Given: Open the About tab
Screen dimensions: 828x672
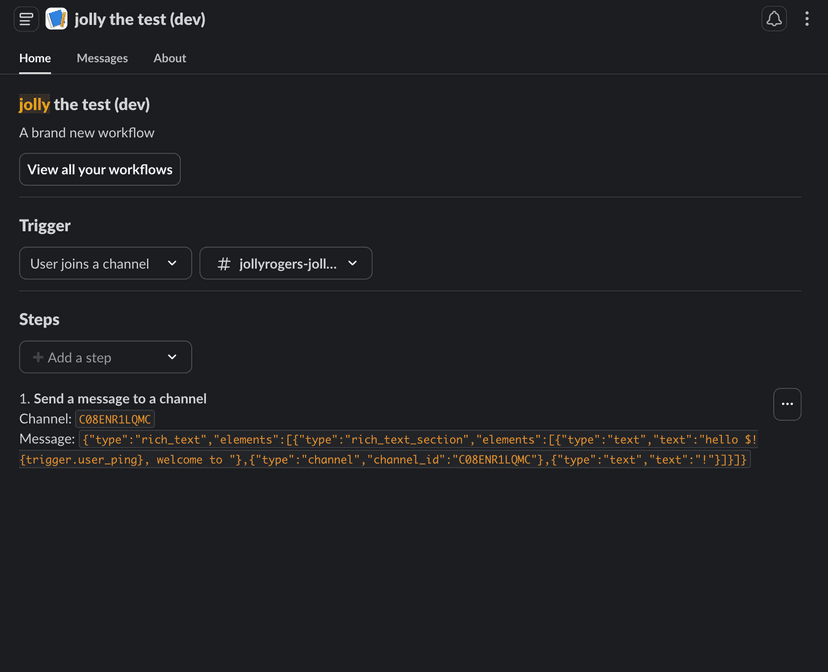Looking at the screenshot, I should (x=170, y=58).
